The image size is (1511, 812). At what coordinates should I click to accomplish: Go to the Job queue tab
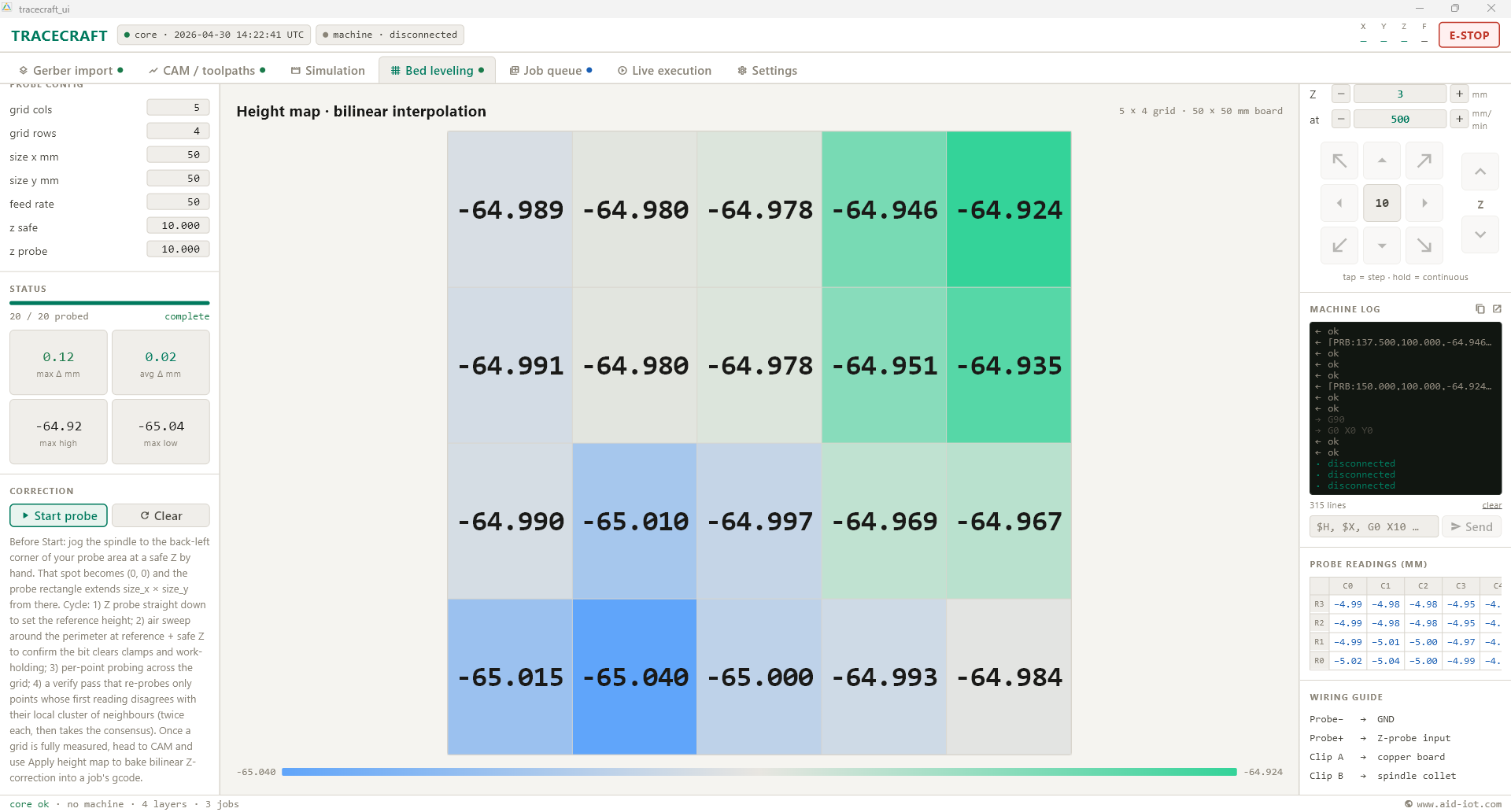tap(551, 71)
